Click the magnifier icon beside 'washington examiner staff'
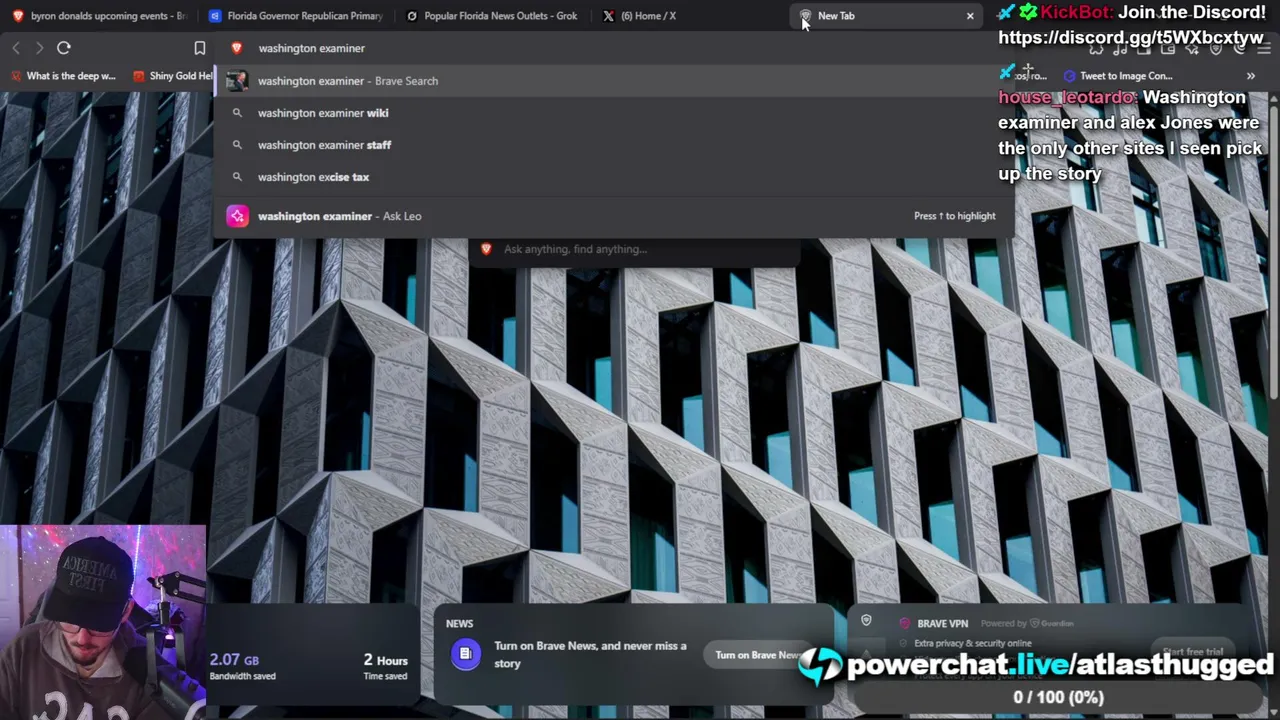 (x=237, y=145)
